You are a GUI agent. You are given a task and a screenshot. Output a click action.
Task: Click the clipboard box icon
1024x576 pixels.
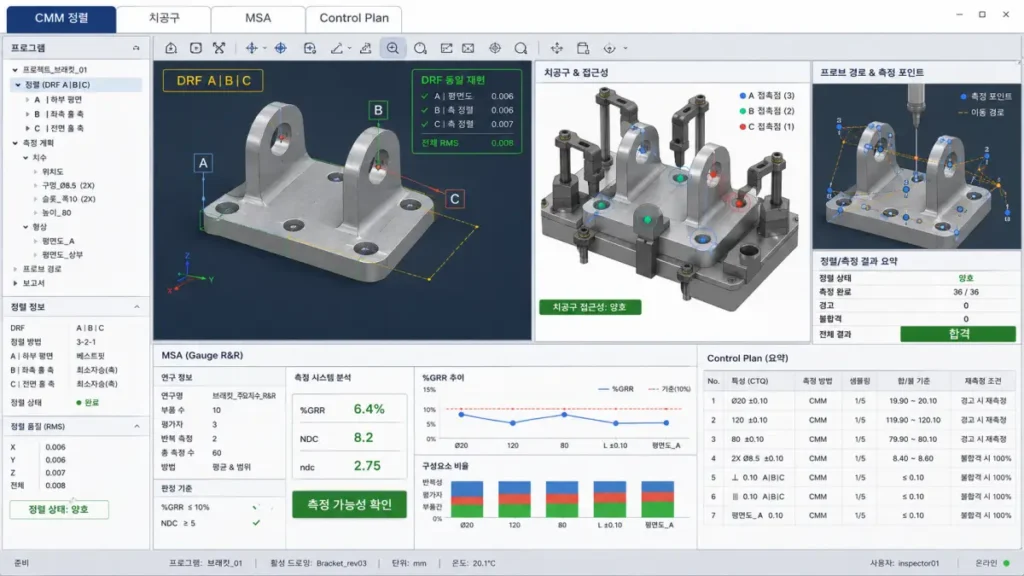click(583, 48)
